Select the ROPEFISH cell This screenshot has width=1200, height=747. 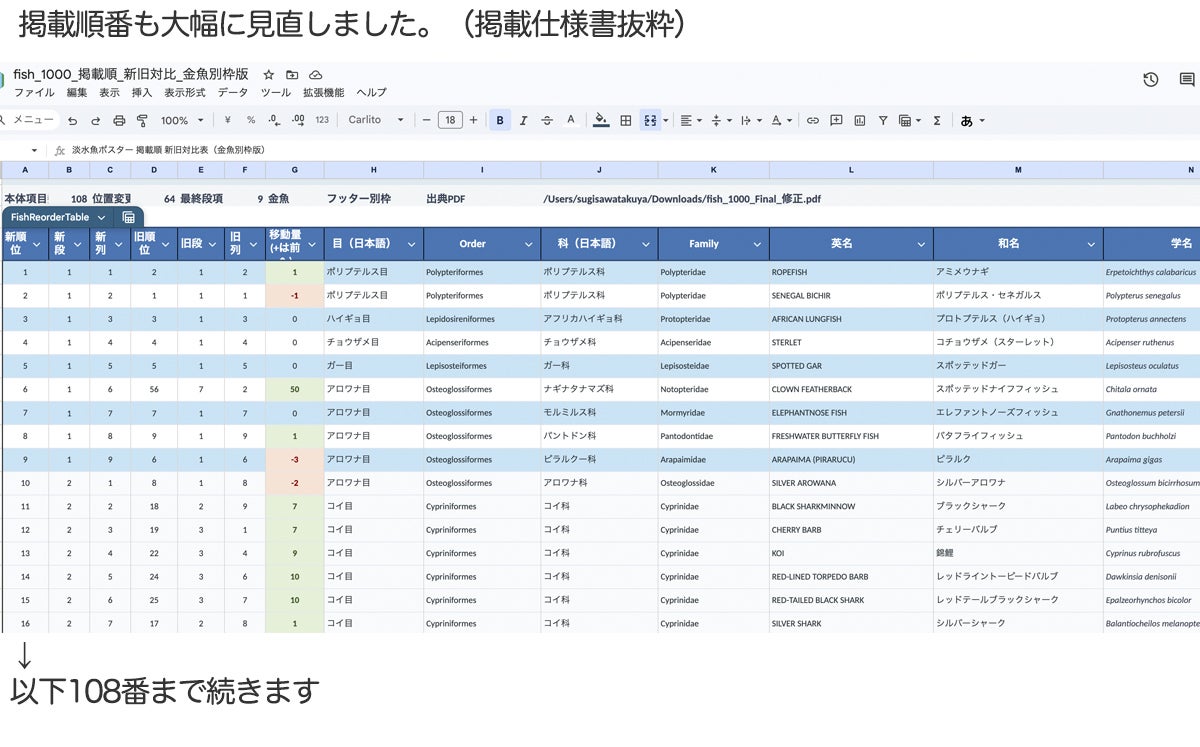(x=850, y=272)
